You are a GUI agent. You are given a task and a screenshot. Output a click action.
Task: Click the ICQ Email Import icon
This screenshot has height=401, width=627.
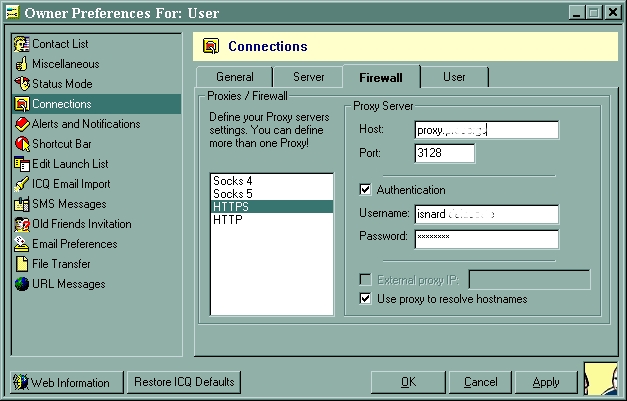coord(22,184)
